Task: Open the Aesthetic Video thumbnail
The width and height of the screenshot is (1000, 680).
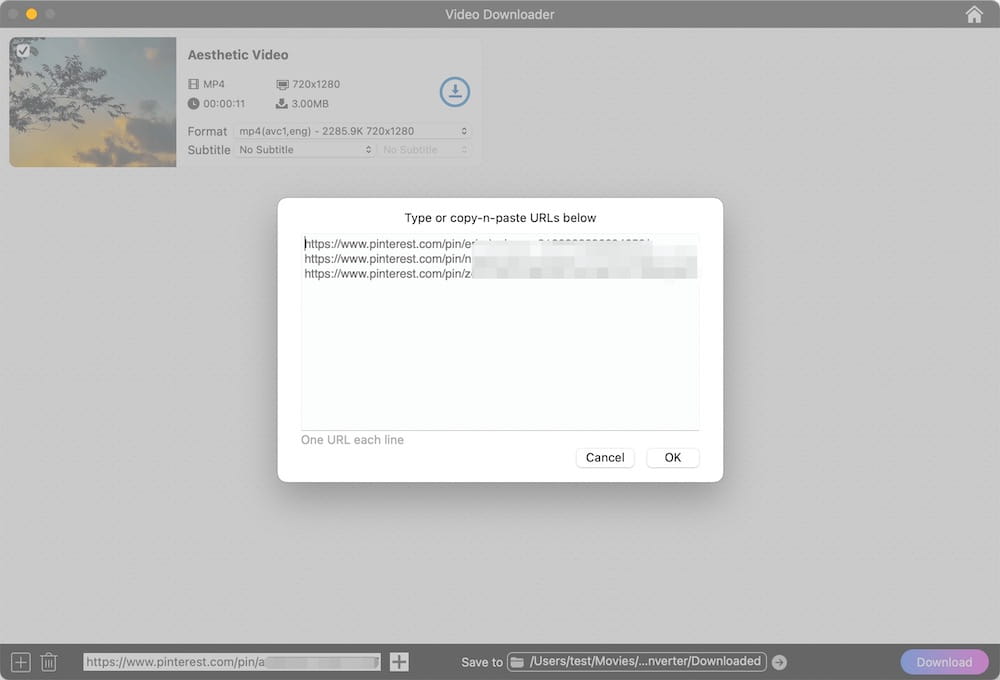Action: pos(92,102)
